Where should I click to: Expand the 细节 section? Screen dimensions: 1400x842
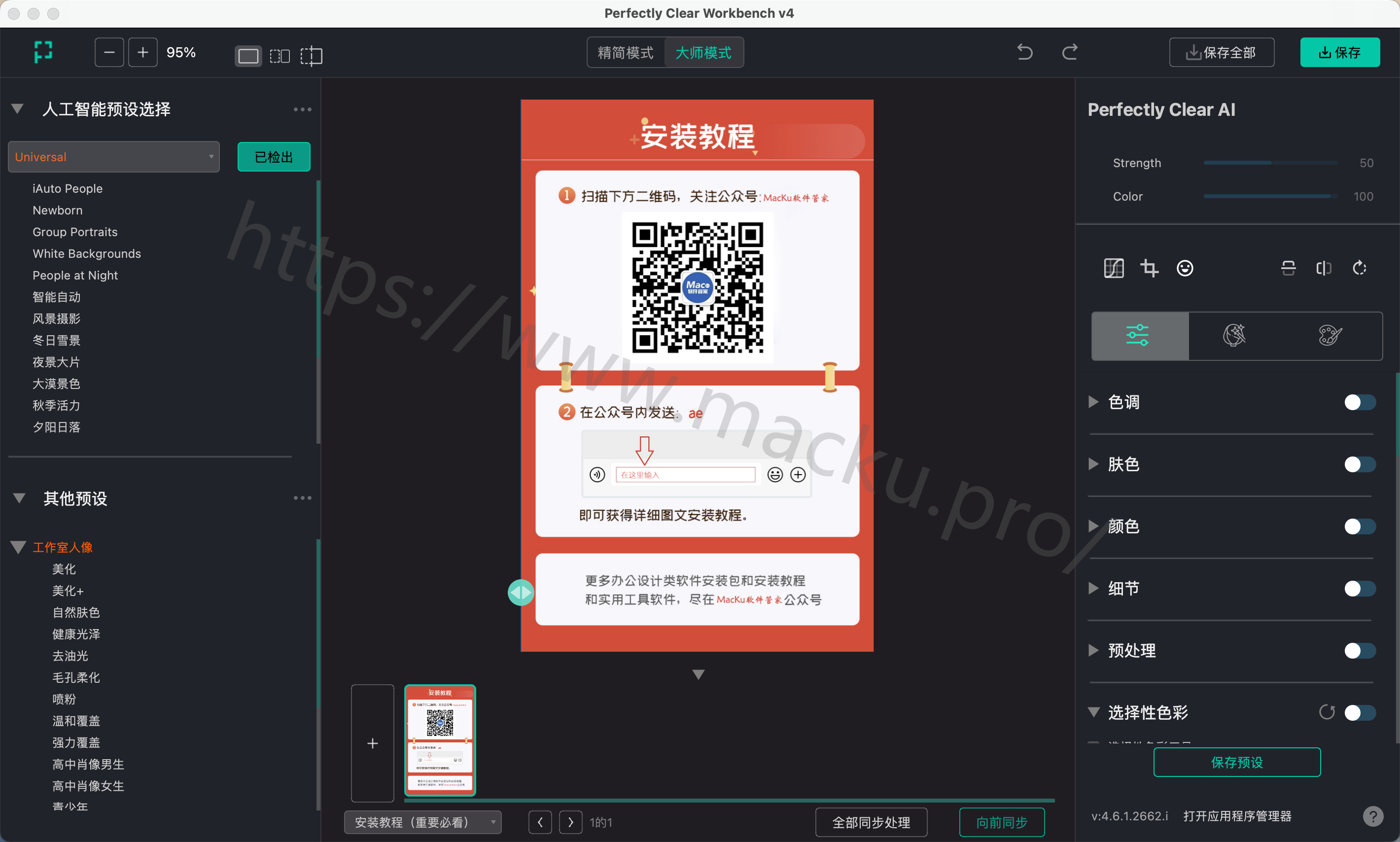coord(1094,589)
